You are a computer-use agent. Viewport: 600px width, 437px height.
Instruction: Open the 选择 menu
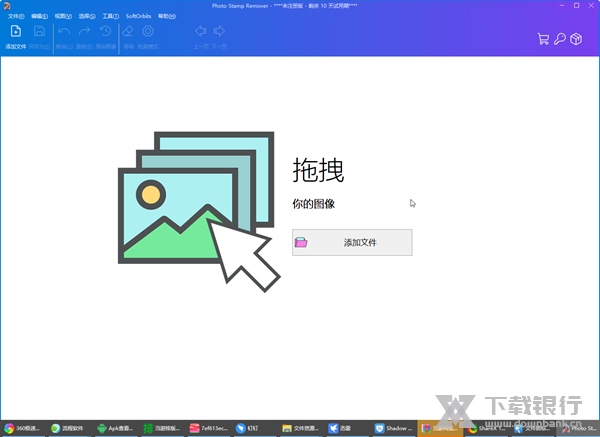click(x=87, y=16)
